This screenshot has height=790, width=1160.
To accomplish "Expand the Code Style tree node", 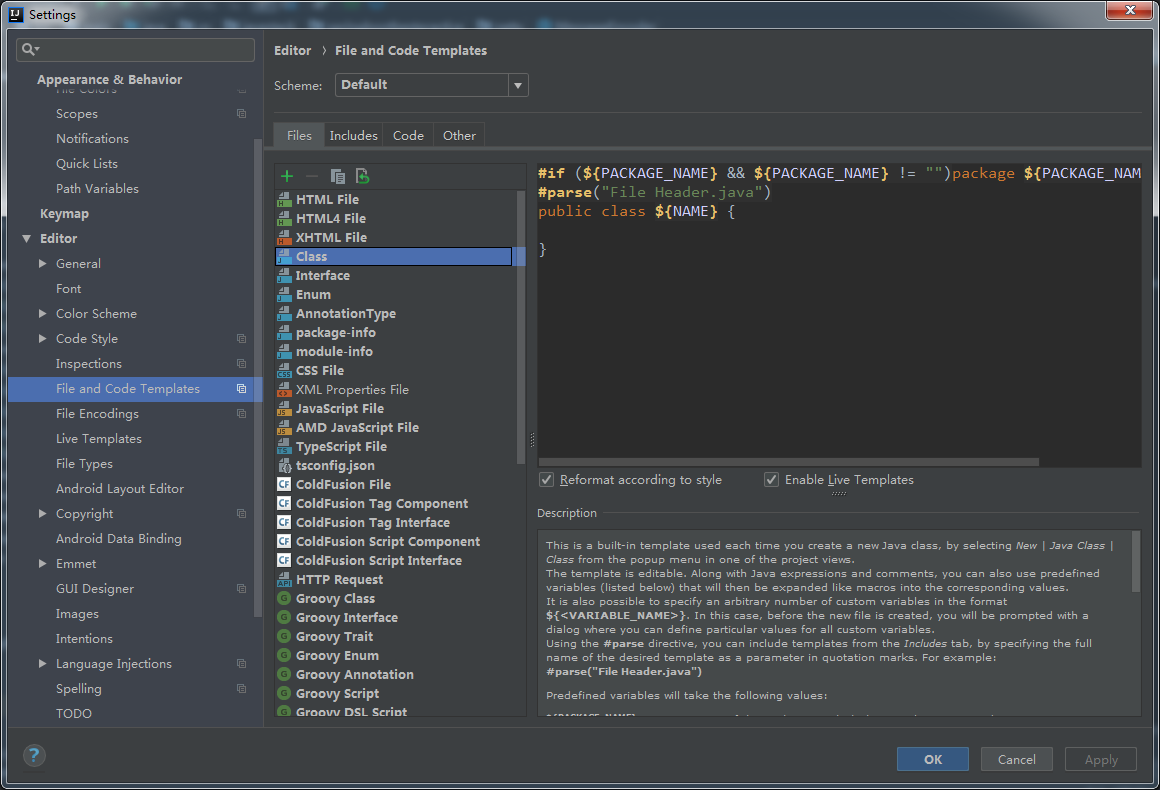I will [x=42, y=339].
